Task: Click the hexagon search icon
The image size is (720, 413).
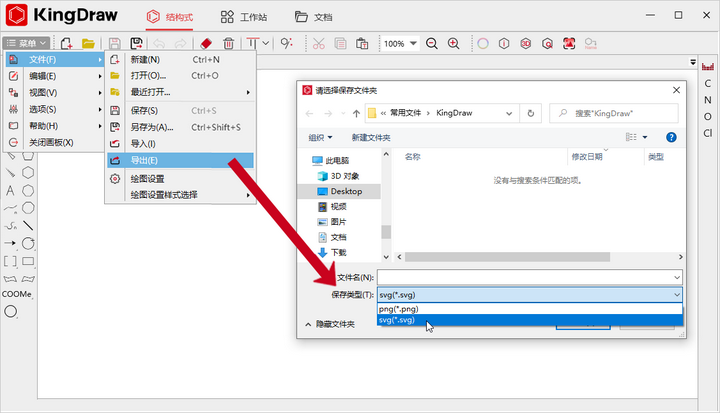Action: click(547, 44)
